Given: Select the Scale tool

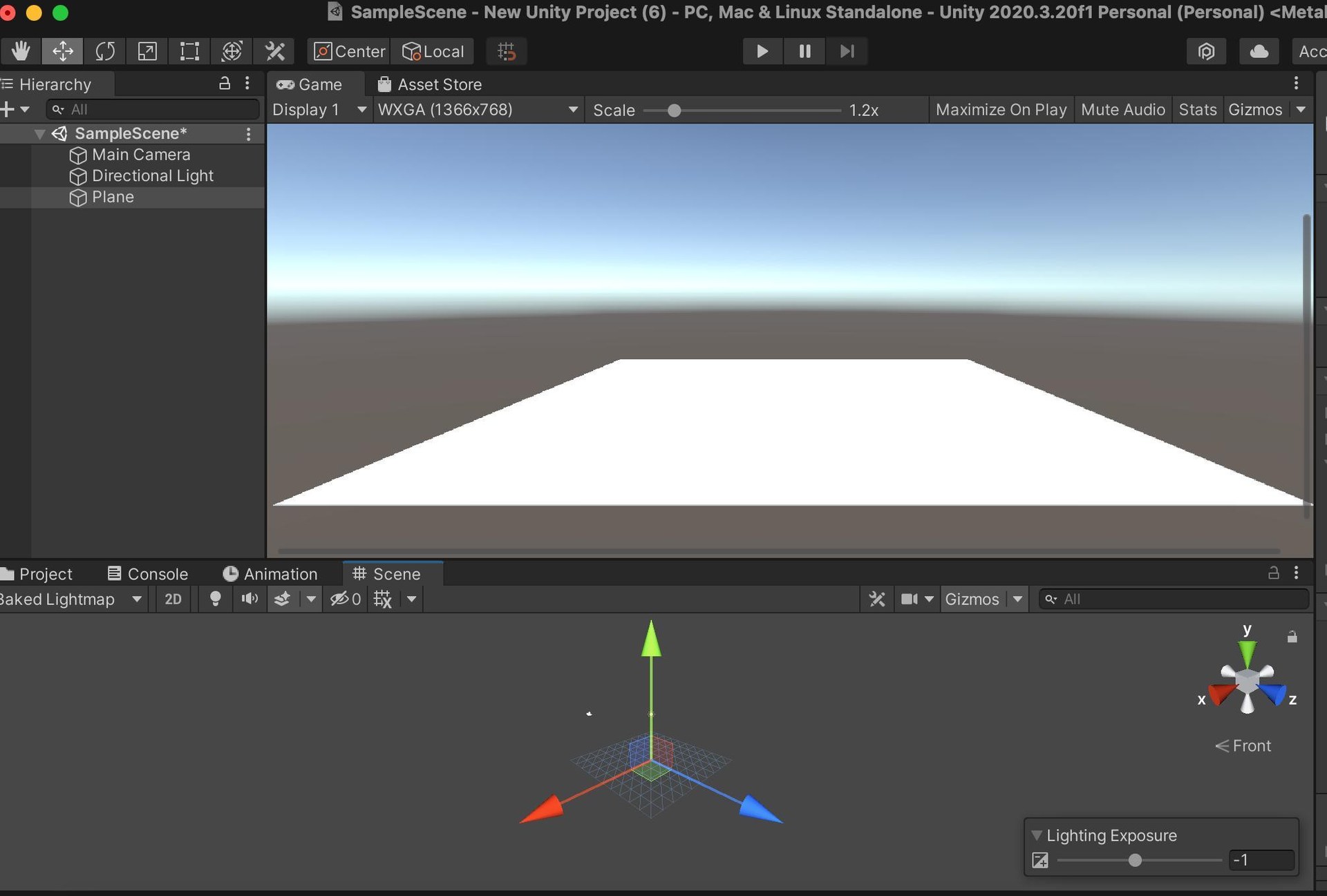Looking at the screenshot, I should 147,50.
